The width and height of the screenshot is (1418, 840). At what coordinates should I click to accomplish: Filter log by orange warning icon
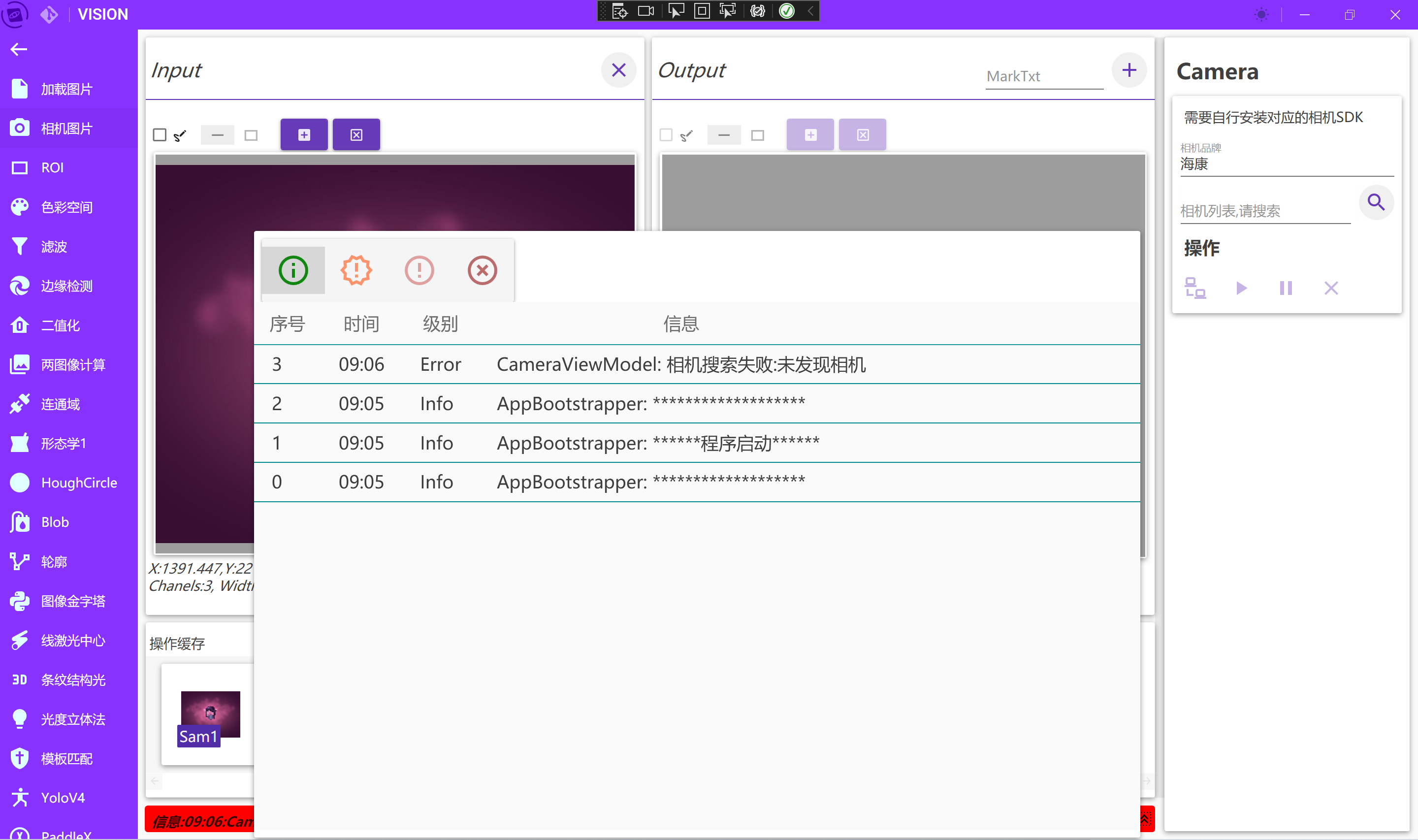tap(356, 270)
